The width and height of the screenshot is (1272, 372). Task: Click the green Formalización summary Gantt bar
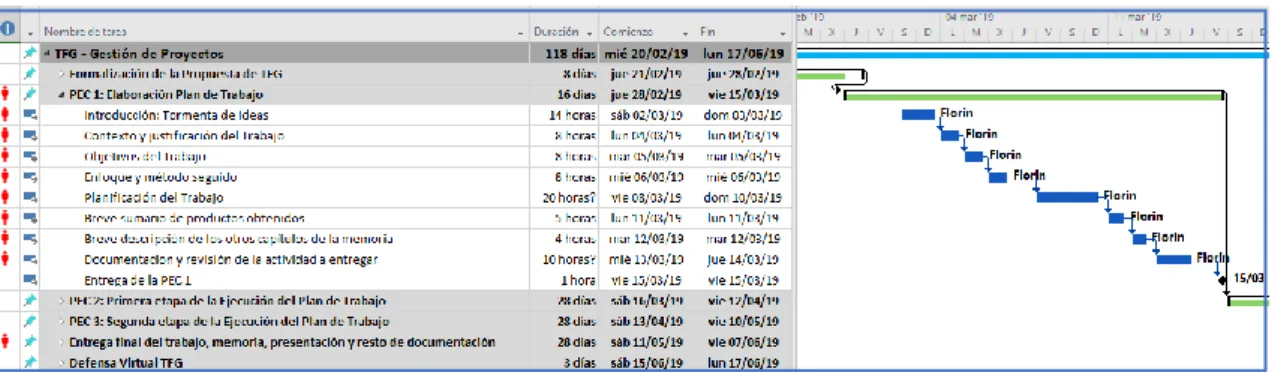(x=820, y=75)
